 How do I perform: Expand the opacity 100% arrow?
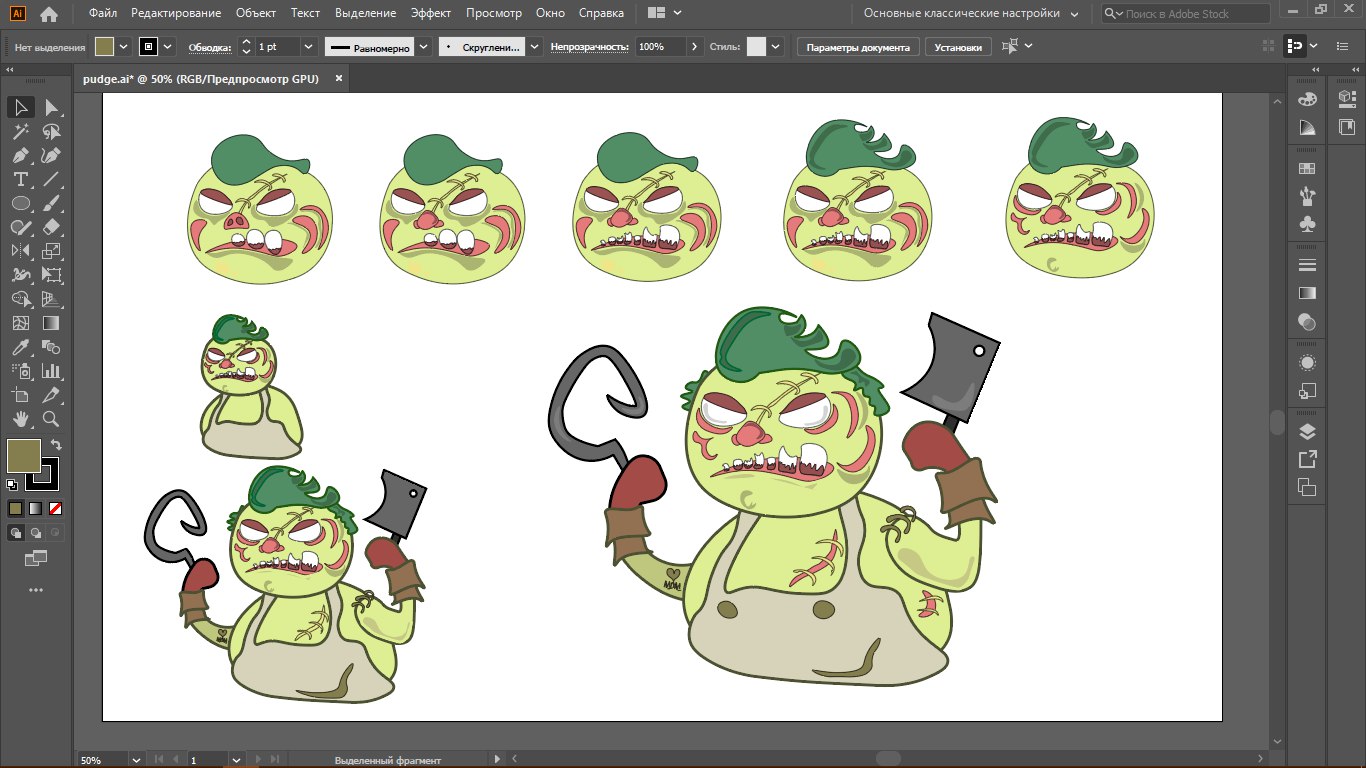click(695, 47)
